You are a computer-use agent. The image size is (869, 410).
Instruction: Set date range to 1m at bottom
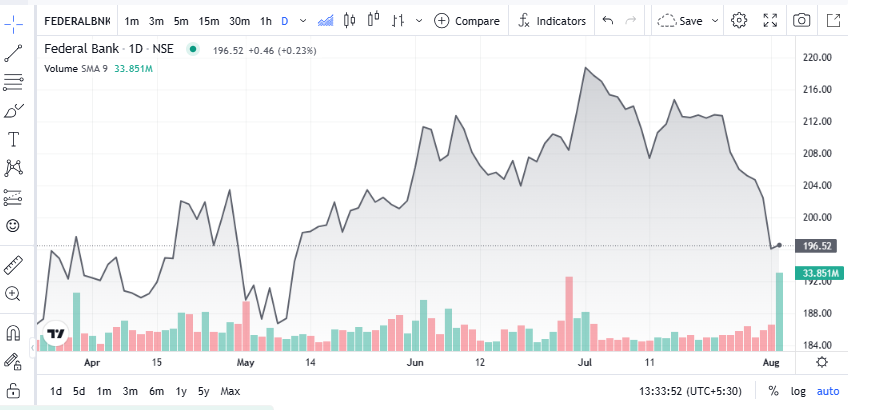(x=104, y=391)
